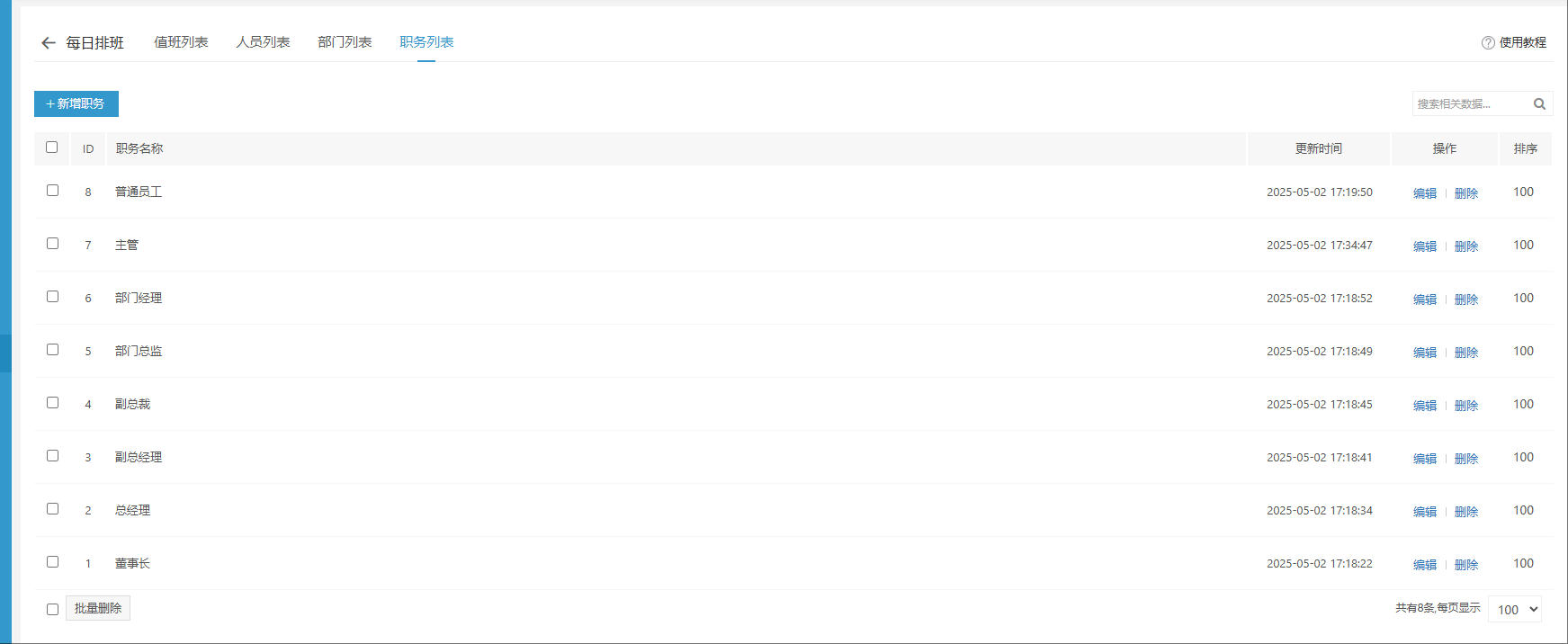Tick the checkbox for 董事长 row
This screenshot has height=644, width=1568.
(x=52, y=562)
